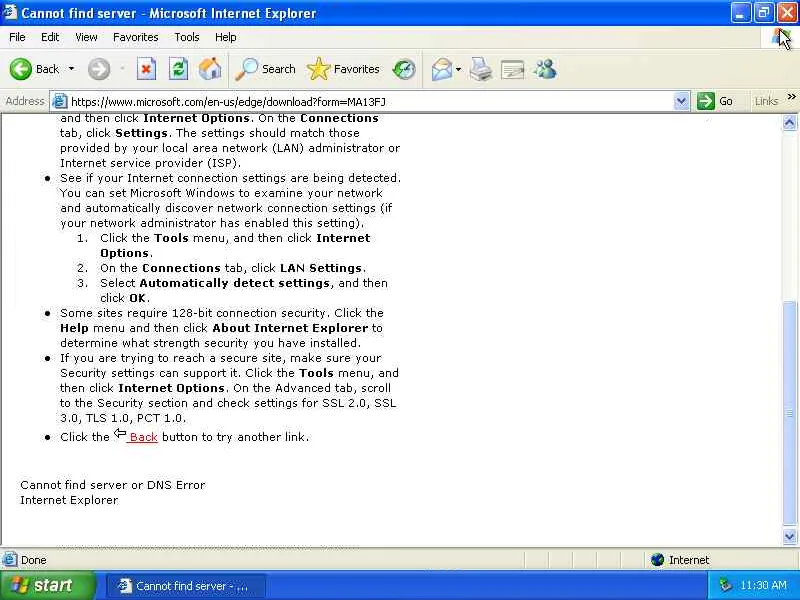This screenshot has height=600, width=800.
Task: Click the red Back link in page
Action: pos(143,437)
